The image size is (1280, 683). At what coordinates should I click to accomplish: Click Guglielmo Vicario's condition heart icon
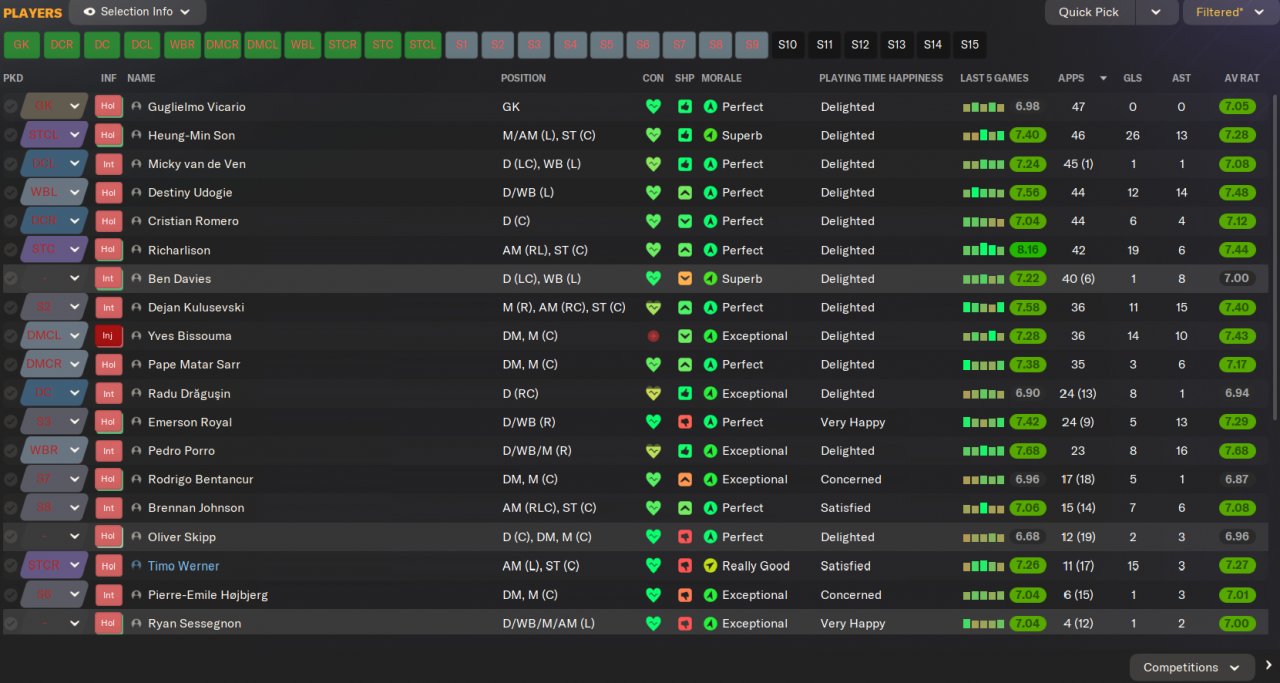coord(653,107)
